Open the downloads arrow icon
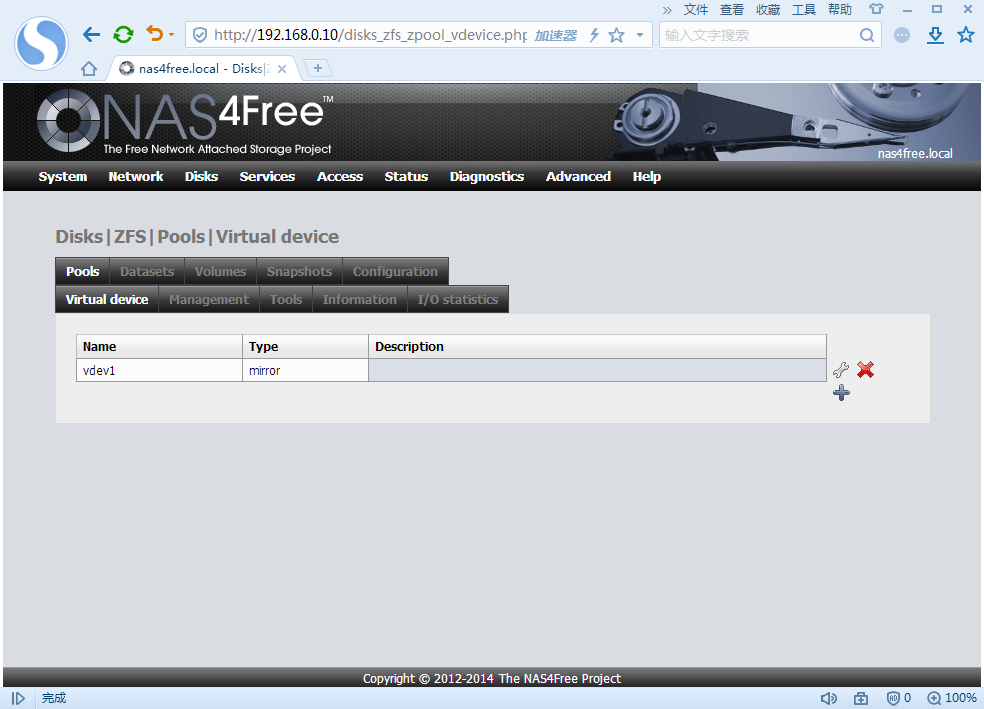The width and height of the screenshot is (984, 709). pyautogui.click(x=935, y=35)
